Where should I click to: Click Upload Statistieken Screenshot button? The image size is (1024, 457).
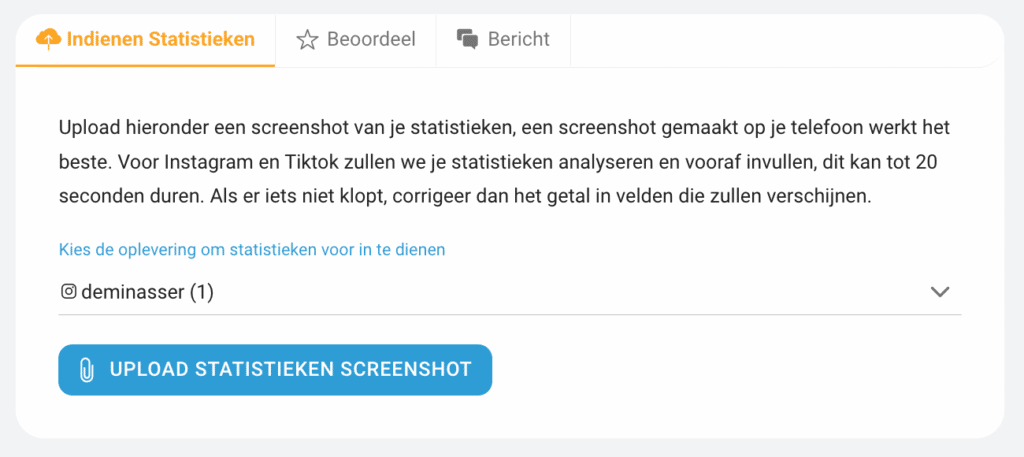pyautogui.click(x=275, y=370)
